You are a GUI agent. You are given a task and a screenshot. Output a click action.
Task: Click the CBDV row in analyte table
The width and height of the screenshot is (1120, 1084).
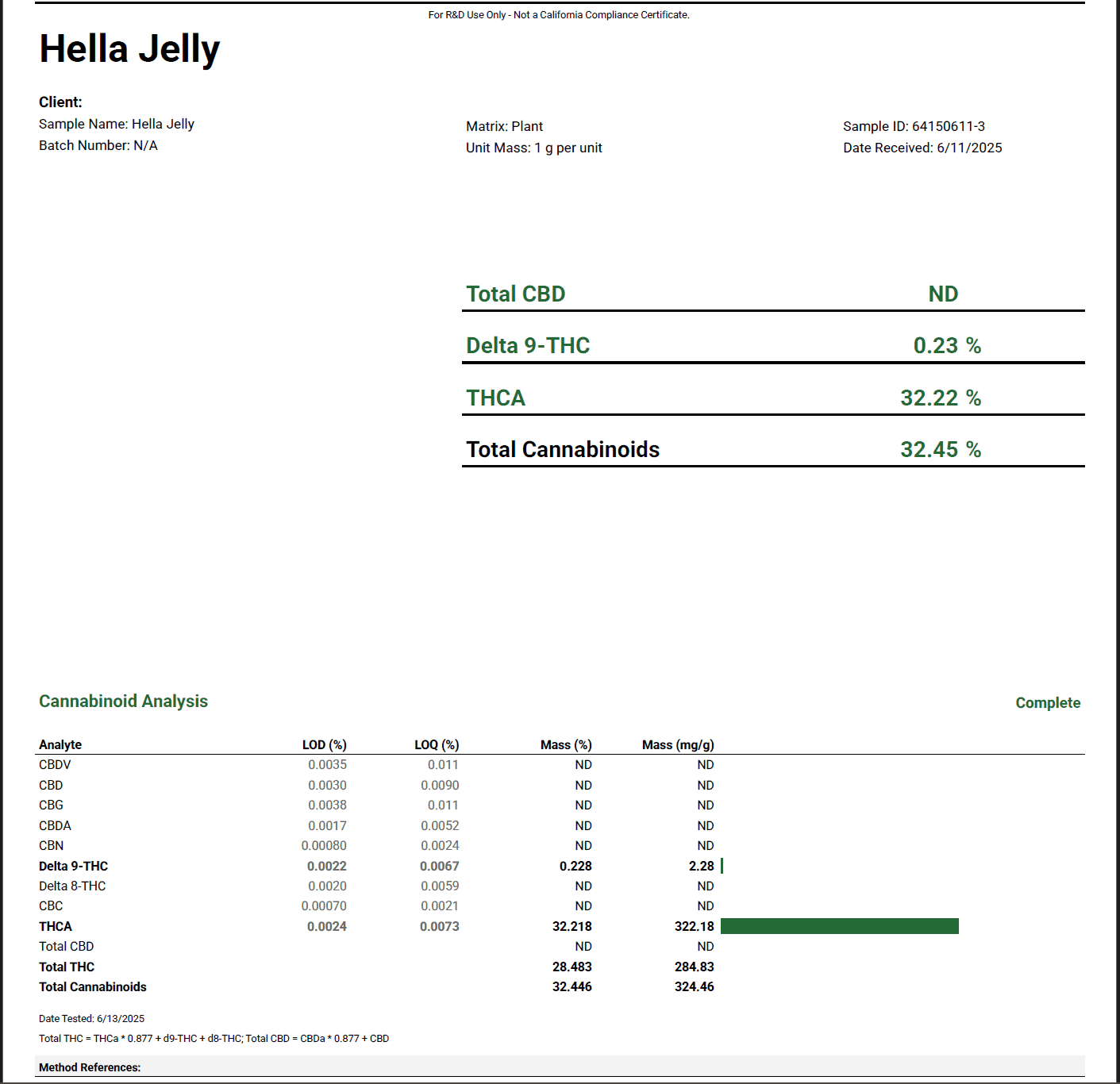point(55,765)
